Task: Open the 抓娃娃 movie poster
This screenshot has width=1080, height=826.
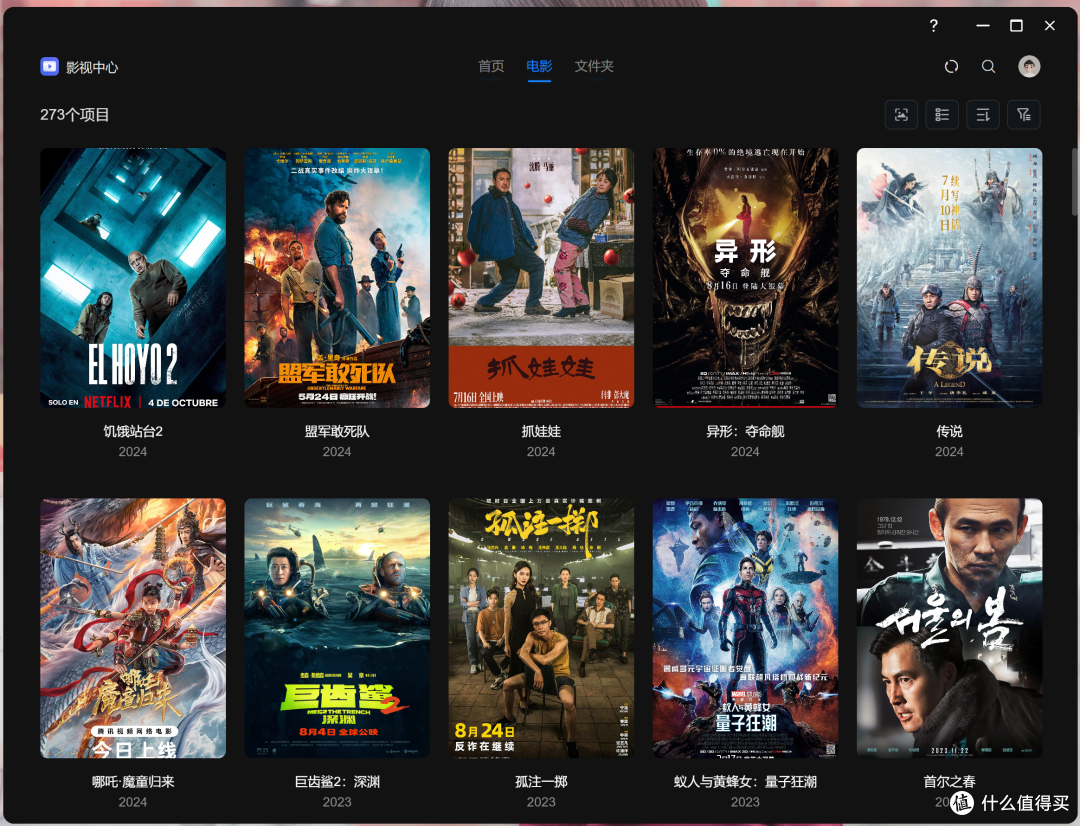Action: coord(541,278)
